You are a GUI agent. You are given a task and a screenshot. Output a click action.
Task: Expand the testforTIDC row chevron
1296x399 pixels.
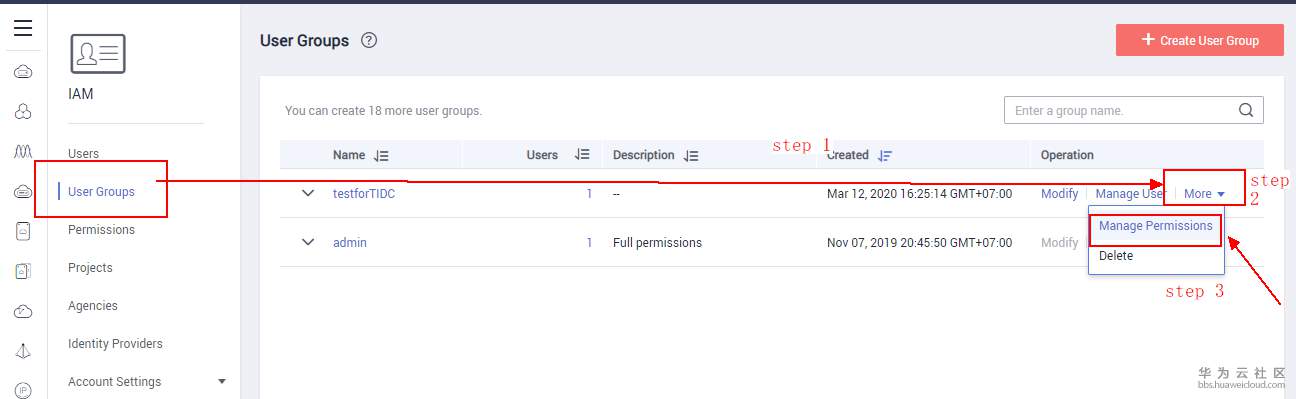point(308,193)
